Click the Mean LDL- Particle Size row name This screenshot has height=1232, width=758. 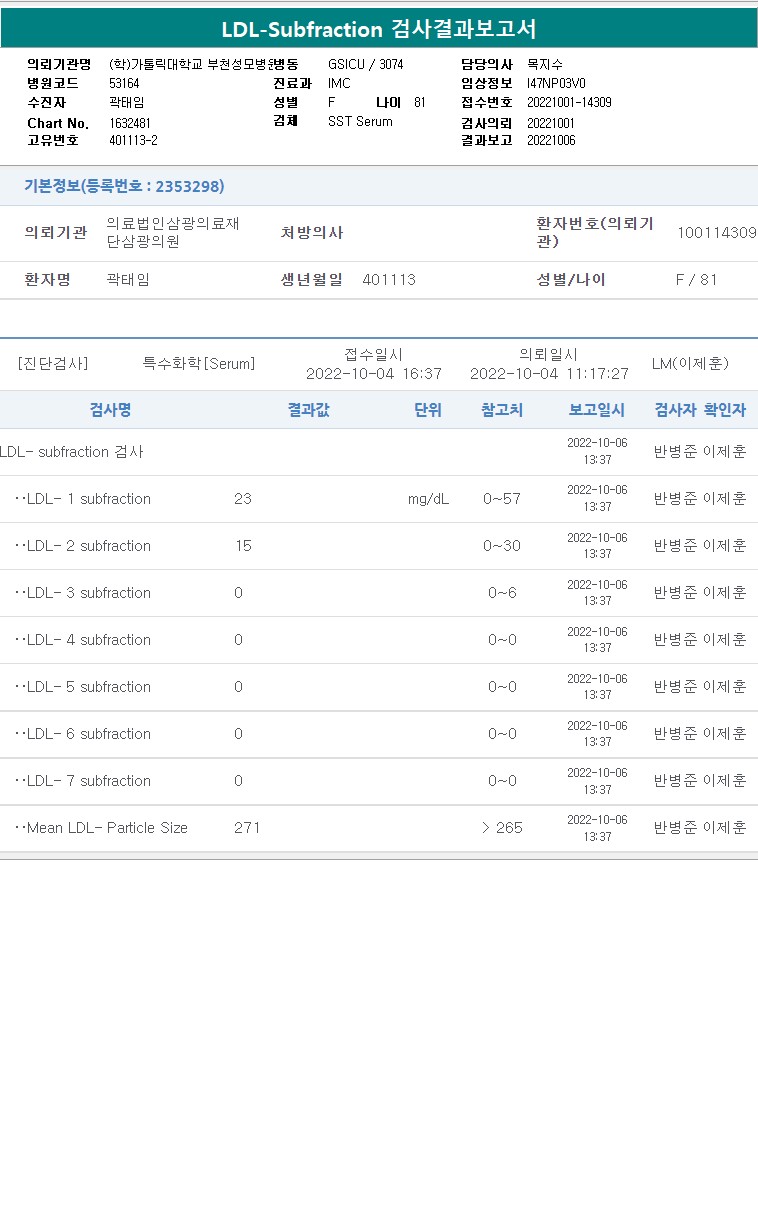[101, 828]
